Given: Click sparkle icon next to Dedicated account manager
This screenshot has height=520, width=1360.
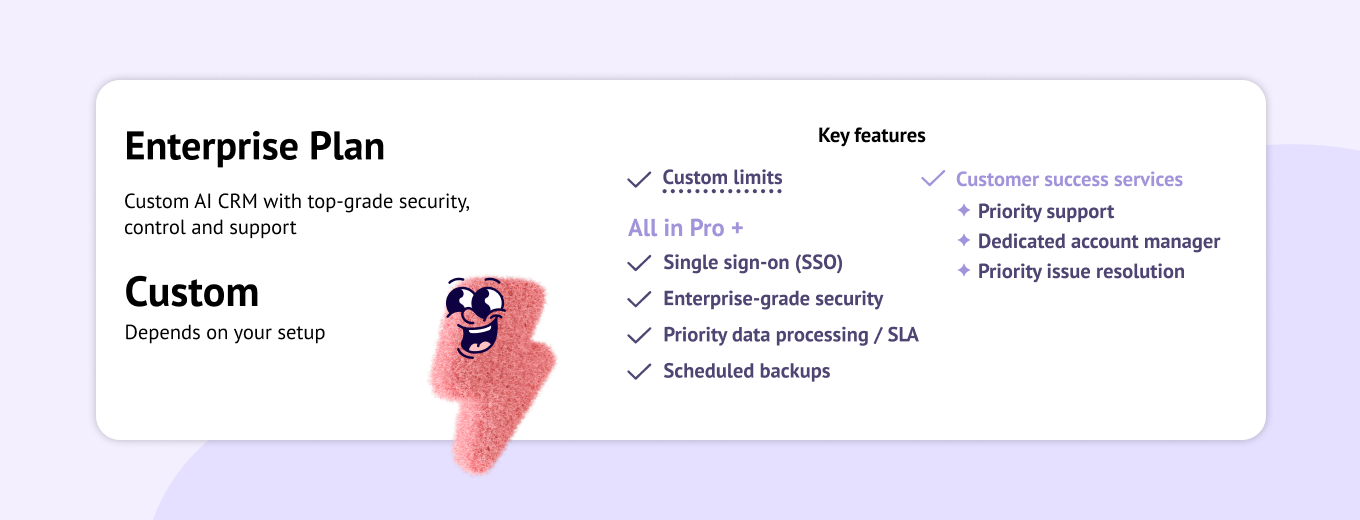Looking at the screenshot, I should click(964, 241).
